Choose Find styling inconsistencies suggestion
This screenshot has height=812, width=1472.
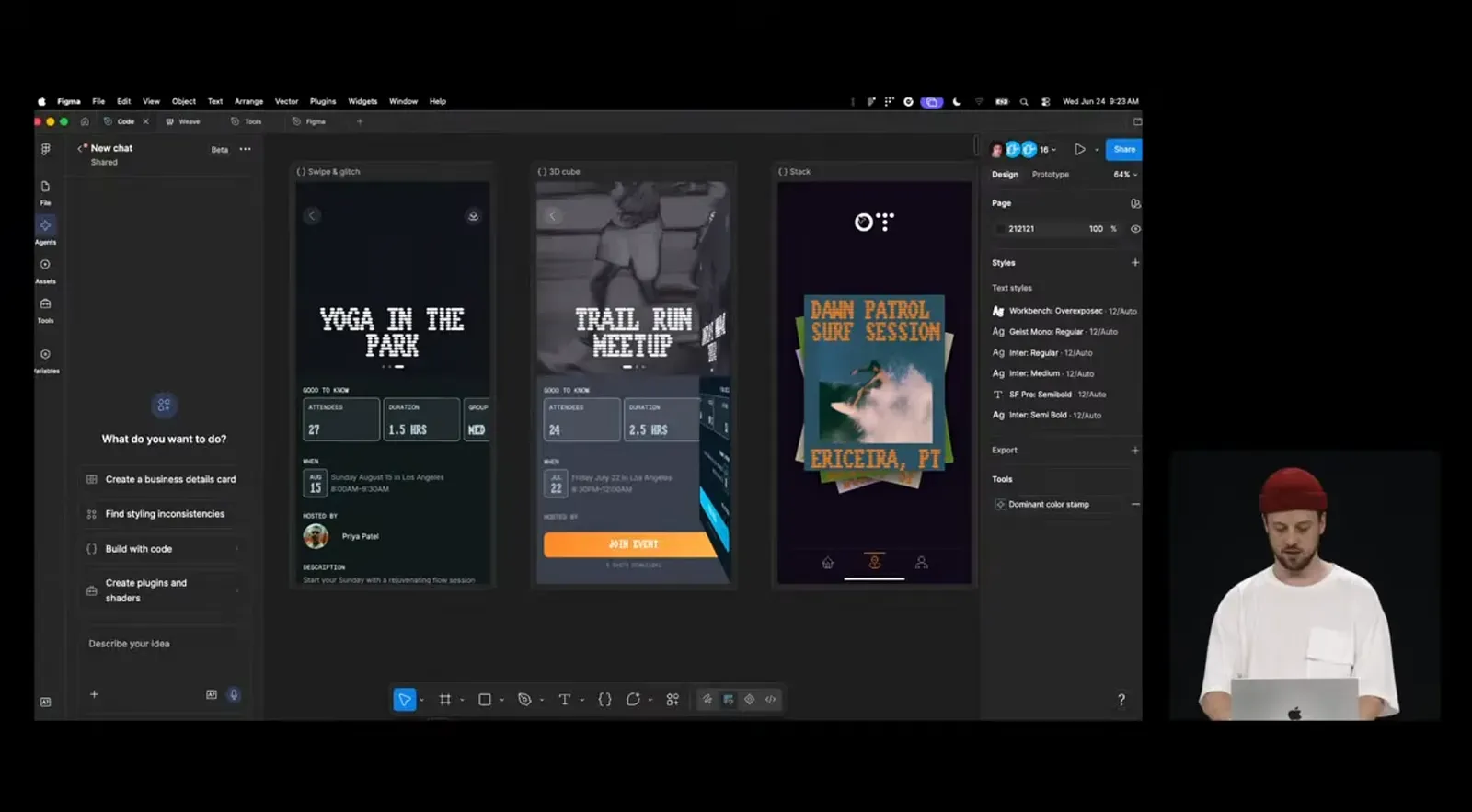[x=163, y=514]
